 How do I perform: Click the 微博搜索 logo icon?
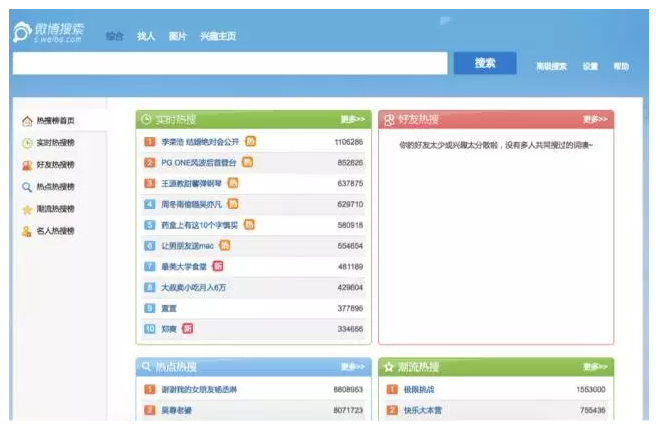coord(23,33)
